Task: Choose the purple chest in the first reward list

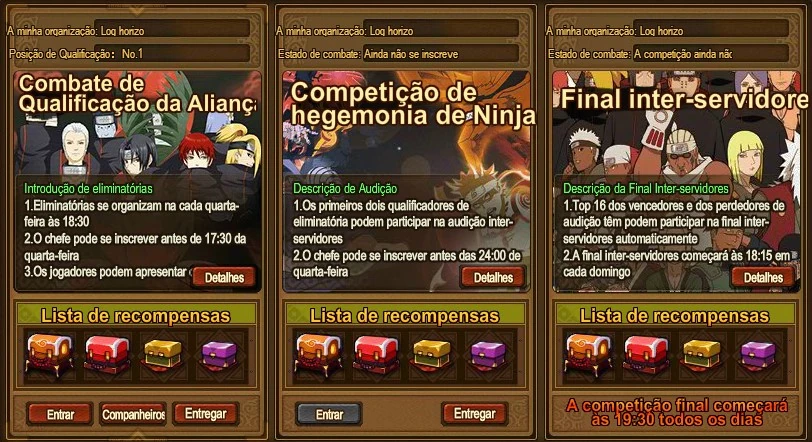Action: [219, 356]
